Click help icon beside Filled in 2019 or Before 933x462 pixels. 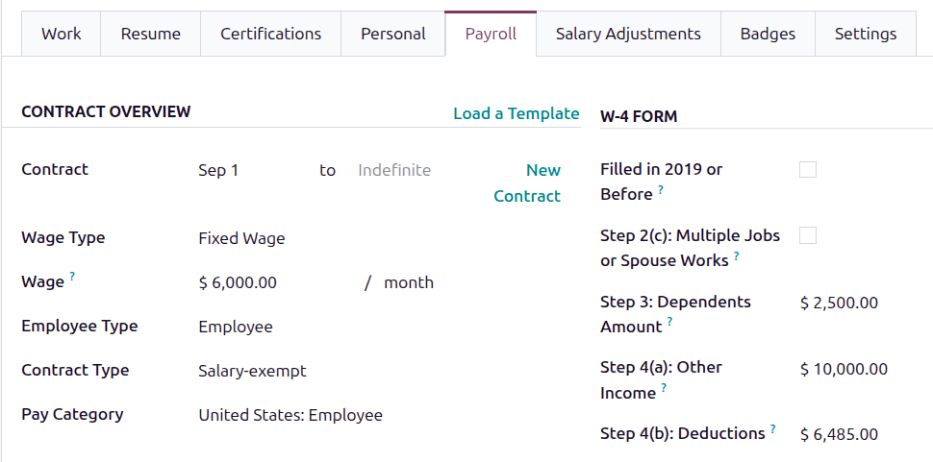click(660, 189)
